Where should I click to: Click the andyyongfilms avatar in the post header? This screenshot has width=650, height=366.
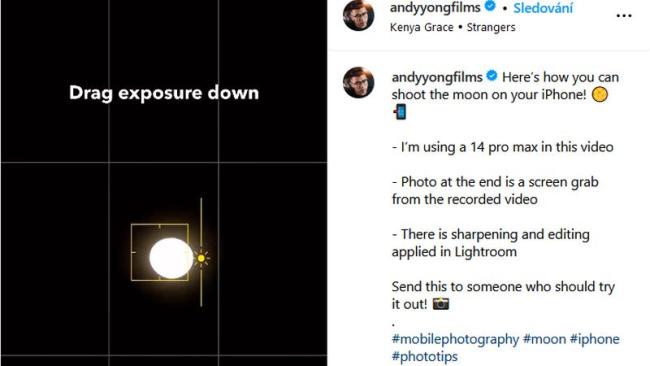point(359,15)
